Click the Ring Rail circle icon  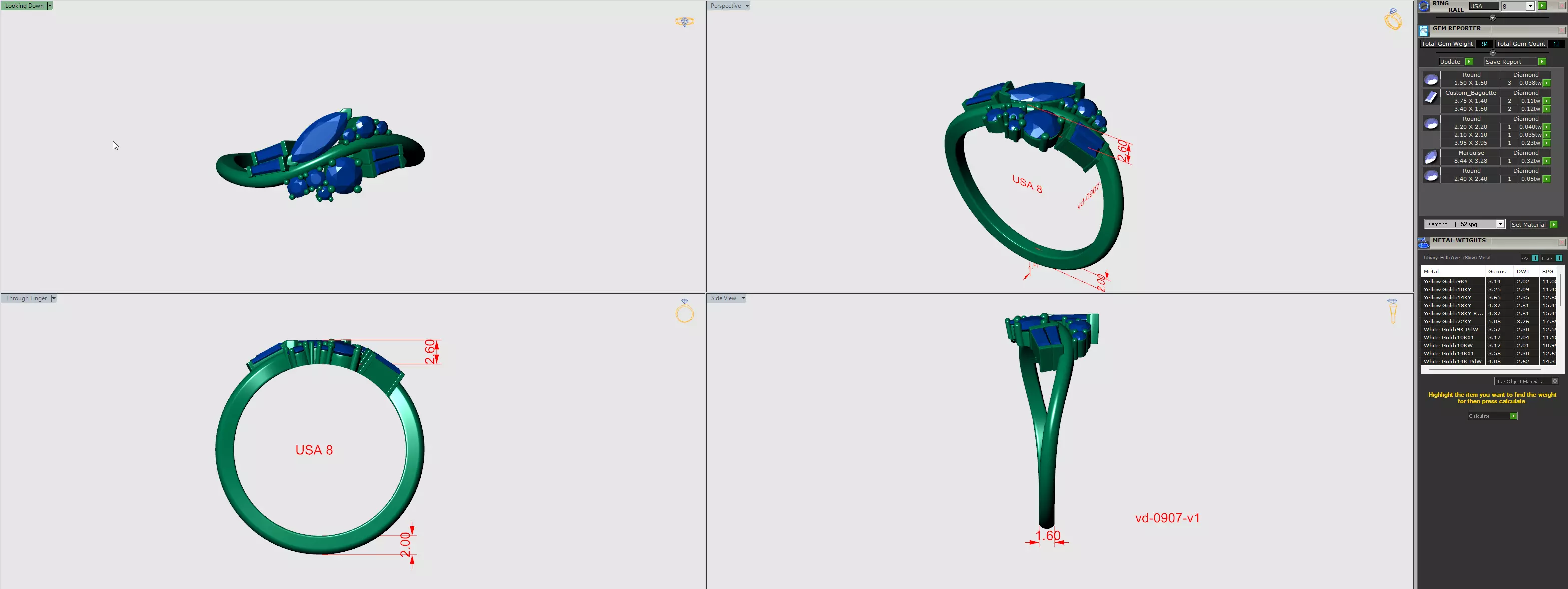(x=1424, y=6)
